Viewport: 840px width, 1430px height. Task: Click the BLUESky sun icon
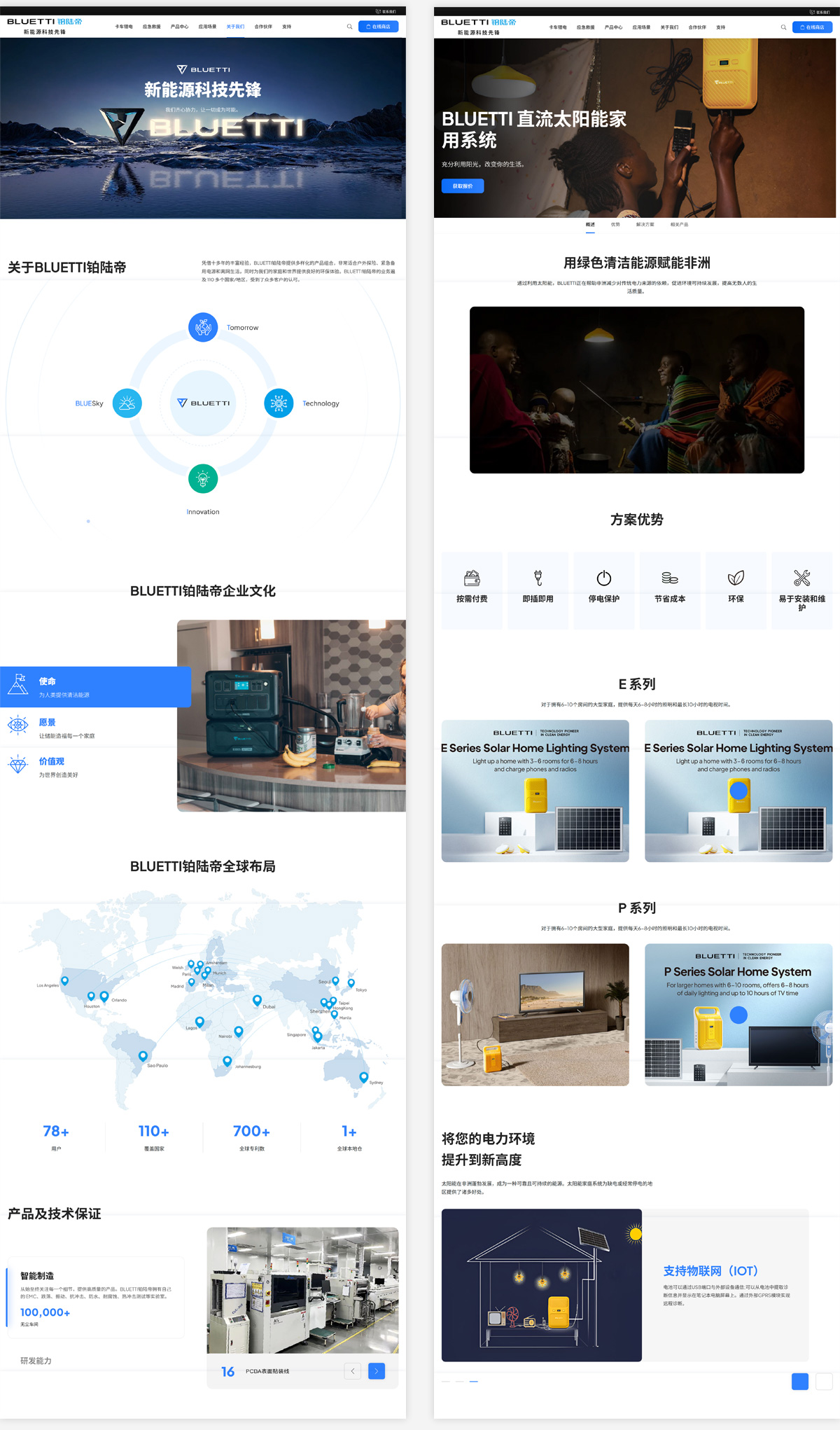pyautogui.click(x=127, y=403)
